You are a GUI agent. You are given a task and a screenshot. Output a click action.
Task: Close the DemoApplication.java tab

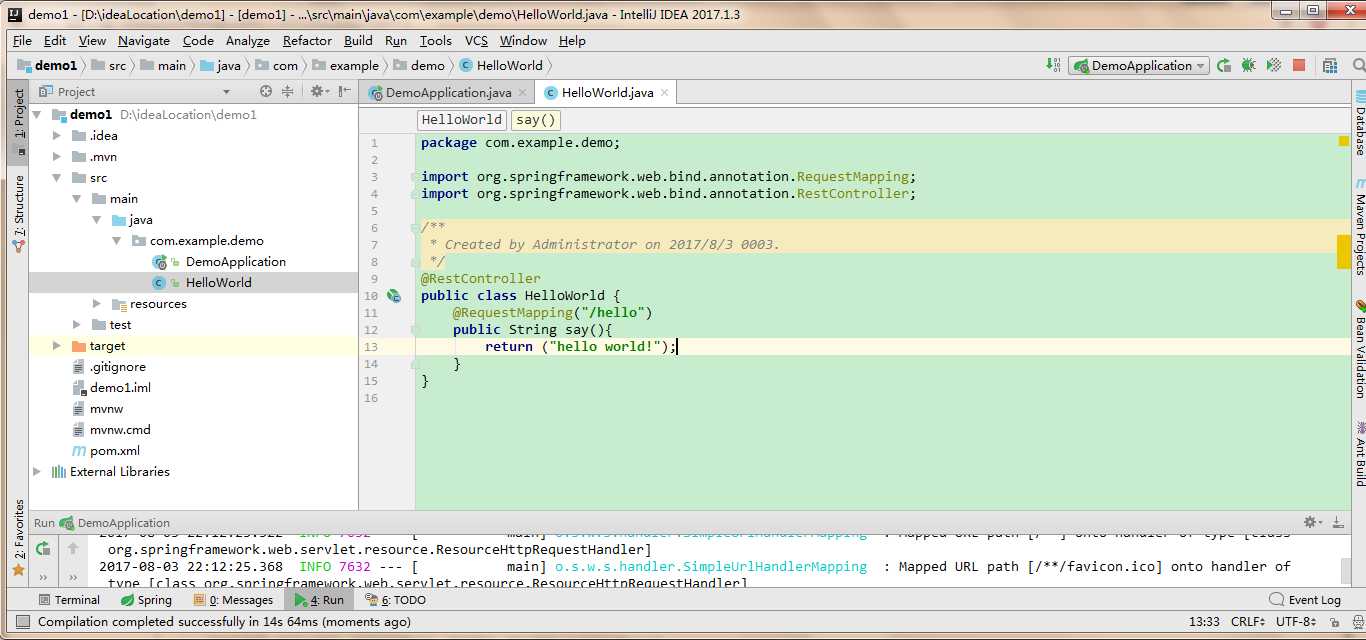tap(522, 92)
